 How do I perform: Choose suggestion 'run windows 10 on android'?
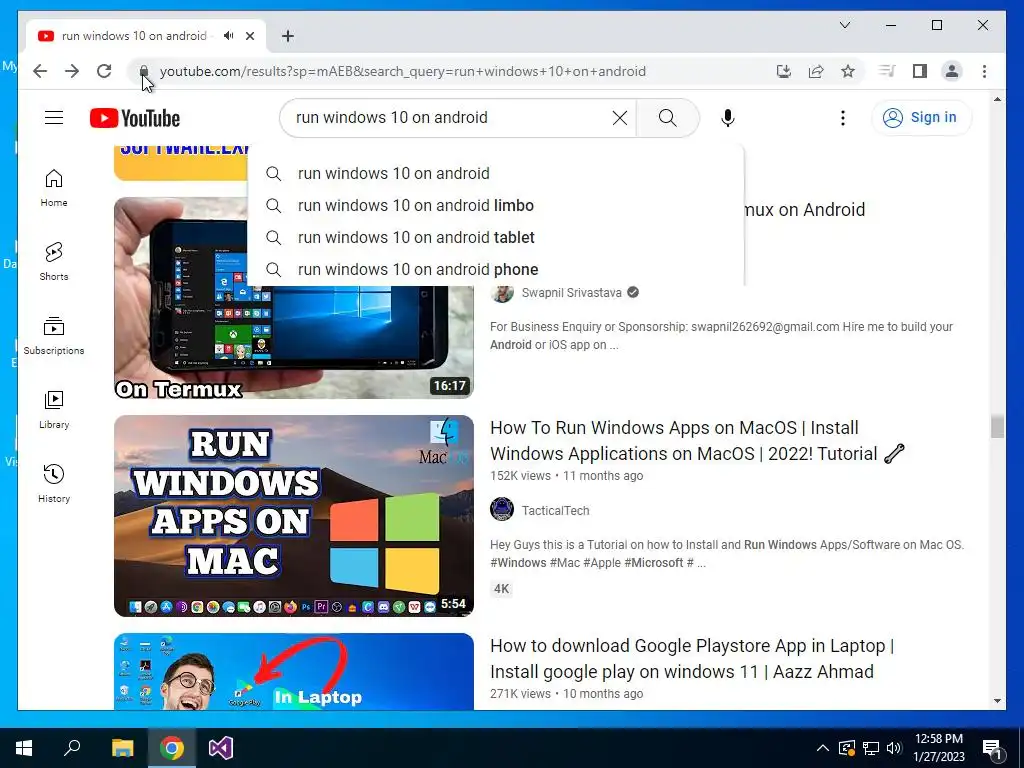[x=496, y=173]
